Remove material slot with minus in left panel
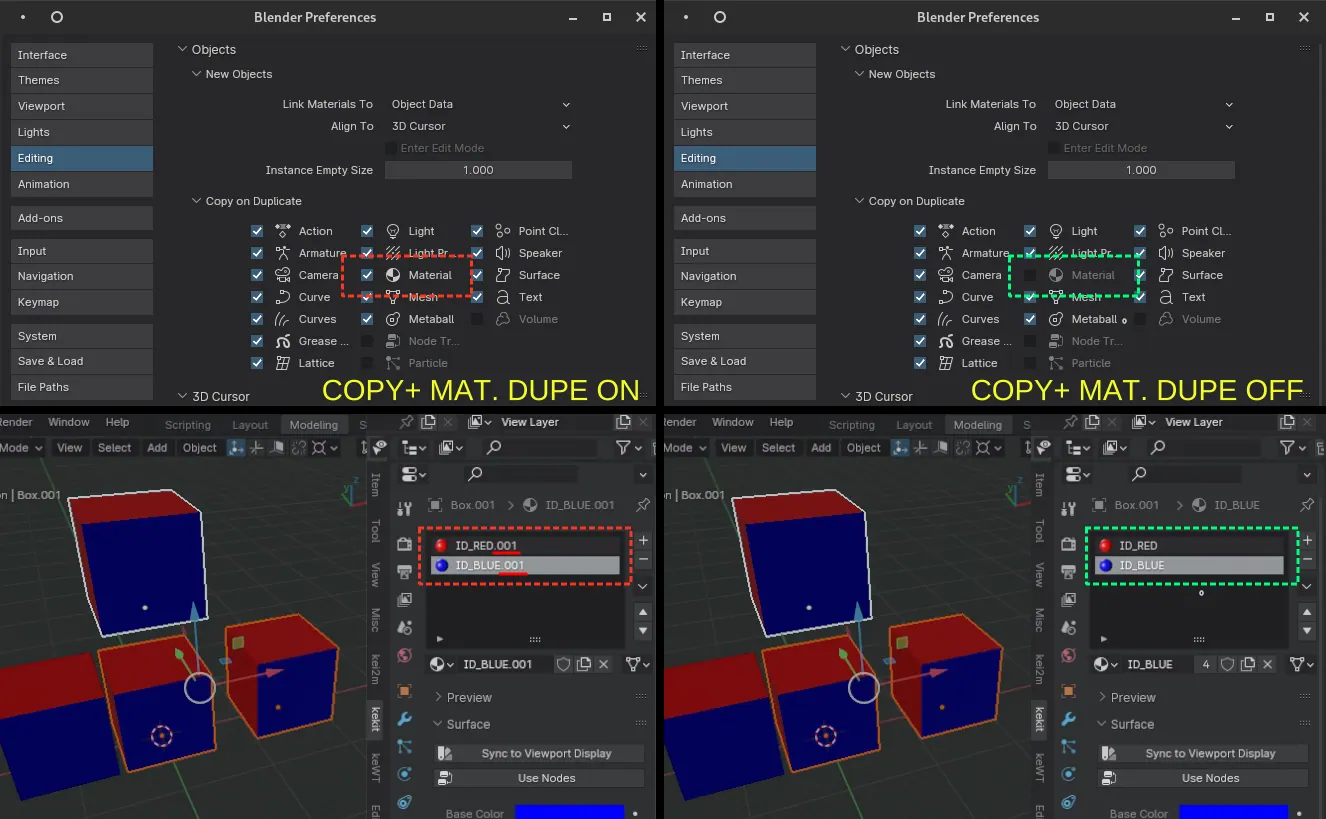Image resolution: width=1326 pixels, height=819 pixels. click(x=643, y=560)
